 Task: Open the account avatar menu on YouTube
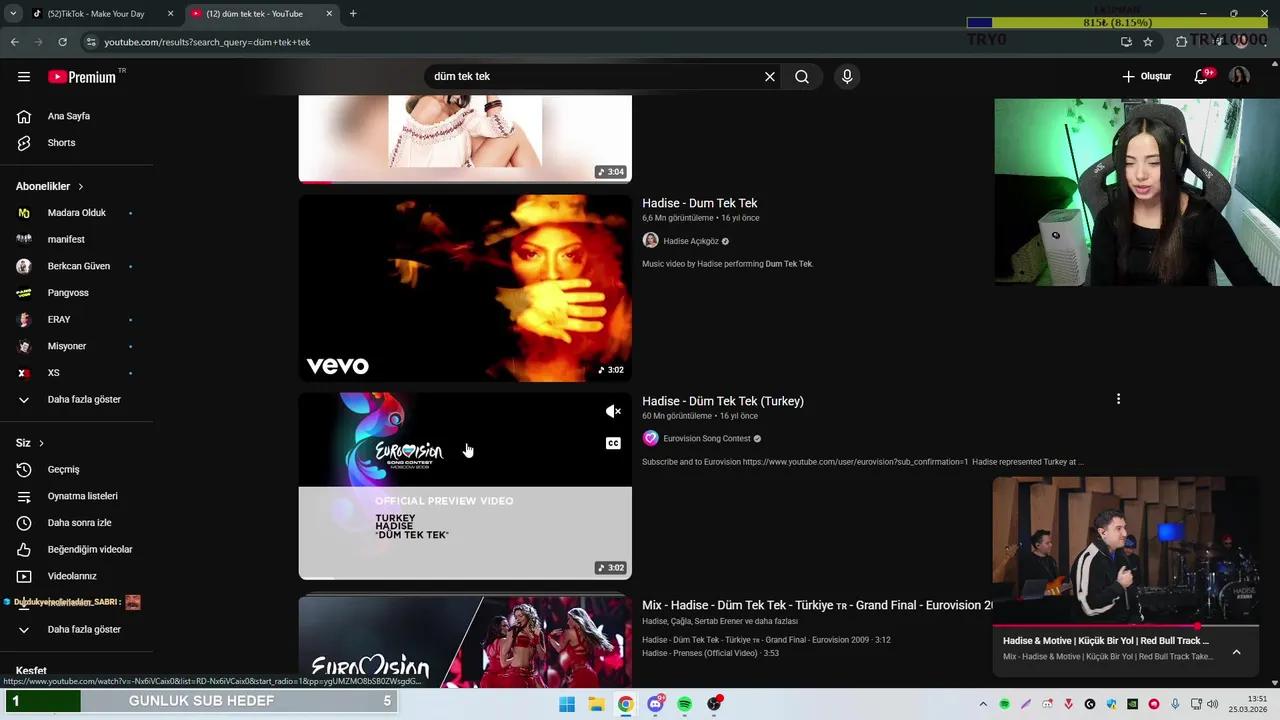(x=1239, y=77)
